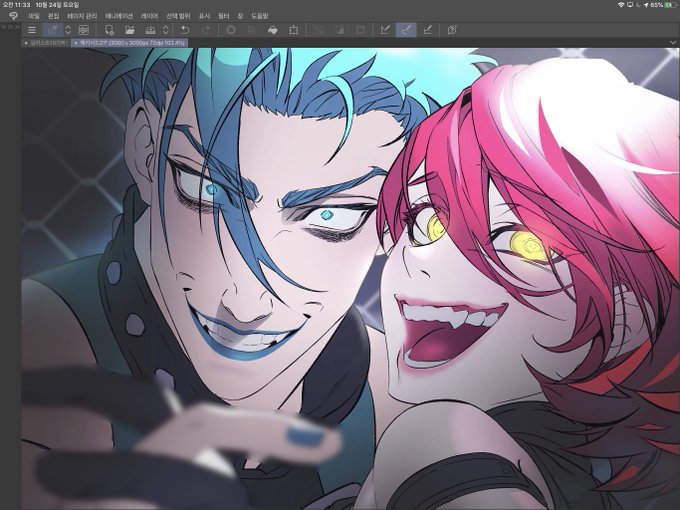Open the Clip Studio Paint support icon
Screen dimensions: 680x510
[451, 30]
